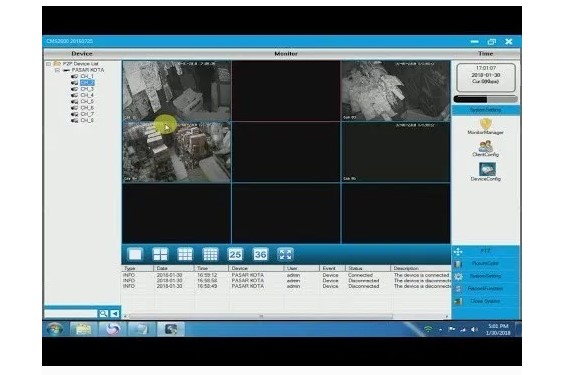Open DeviceConfig icon
The image size is (563, 375).
(487, 169)
